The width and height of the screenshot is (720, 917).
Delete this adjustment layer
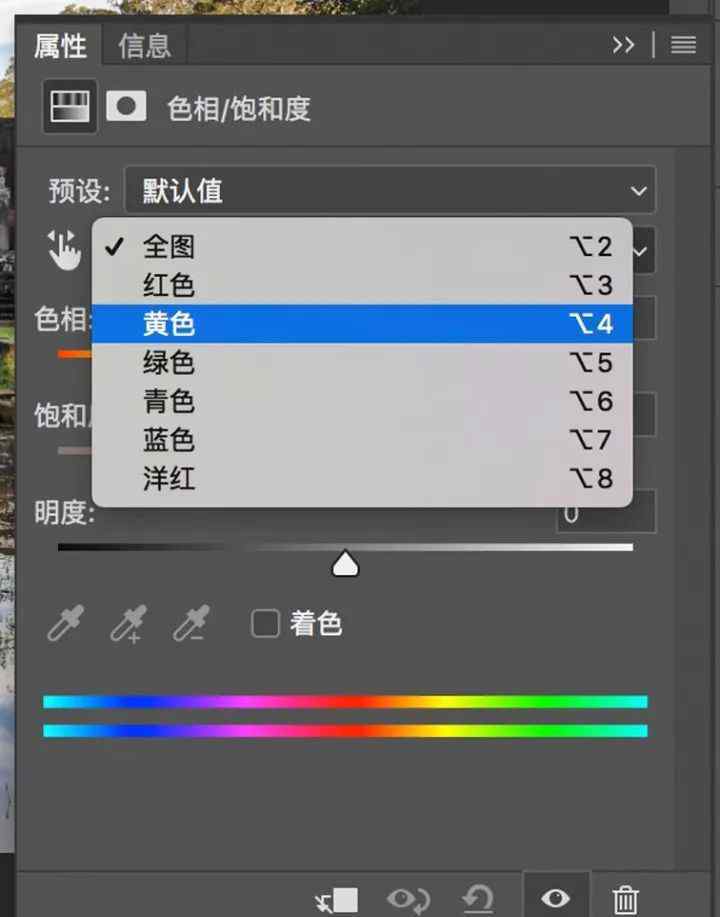click(625, 897)
